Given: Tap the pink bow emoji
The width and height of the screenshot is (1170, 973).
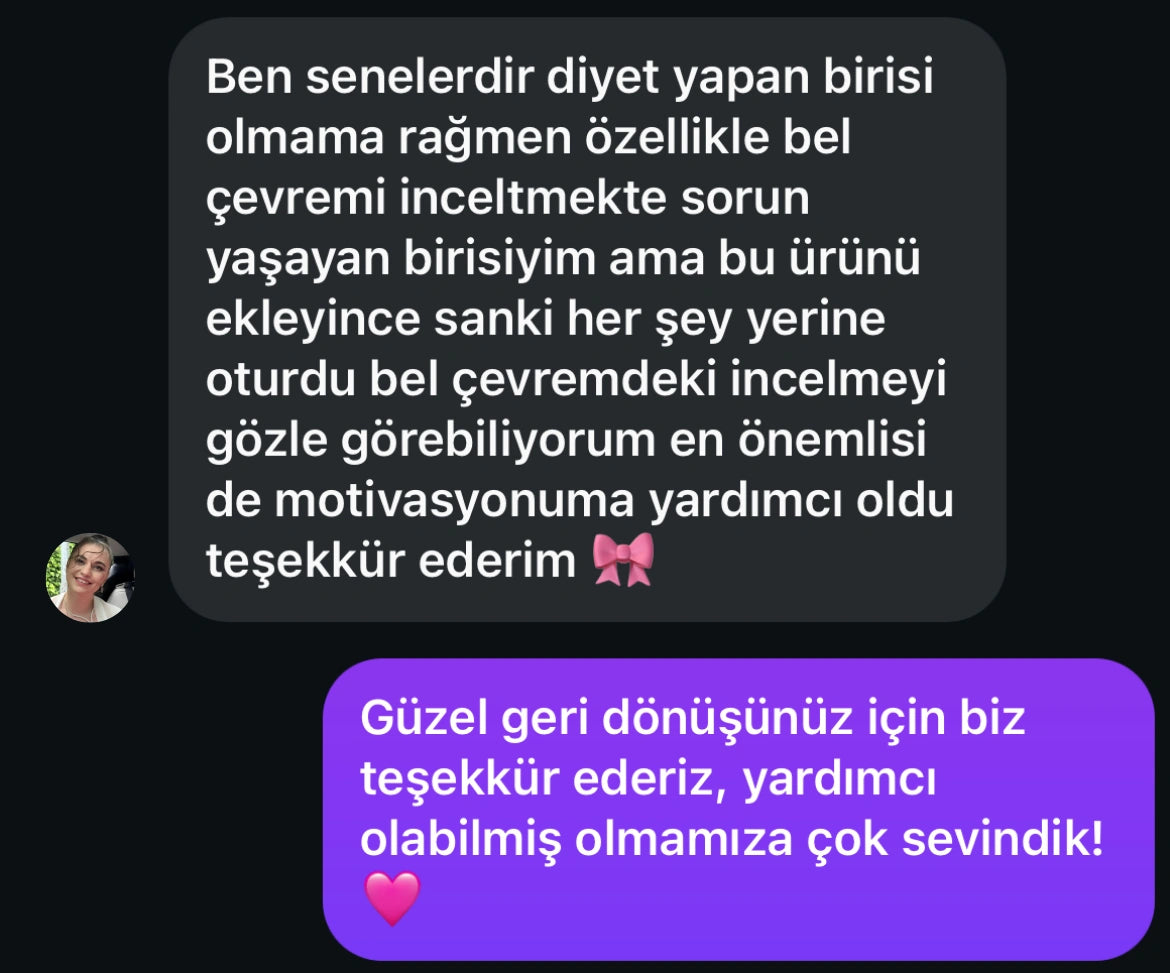Looking at the screenshot, I should pyautogui.click(x=623, y=559).
